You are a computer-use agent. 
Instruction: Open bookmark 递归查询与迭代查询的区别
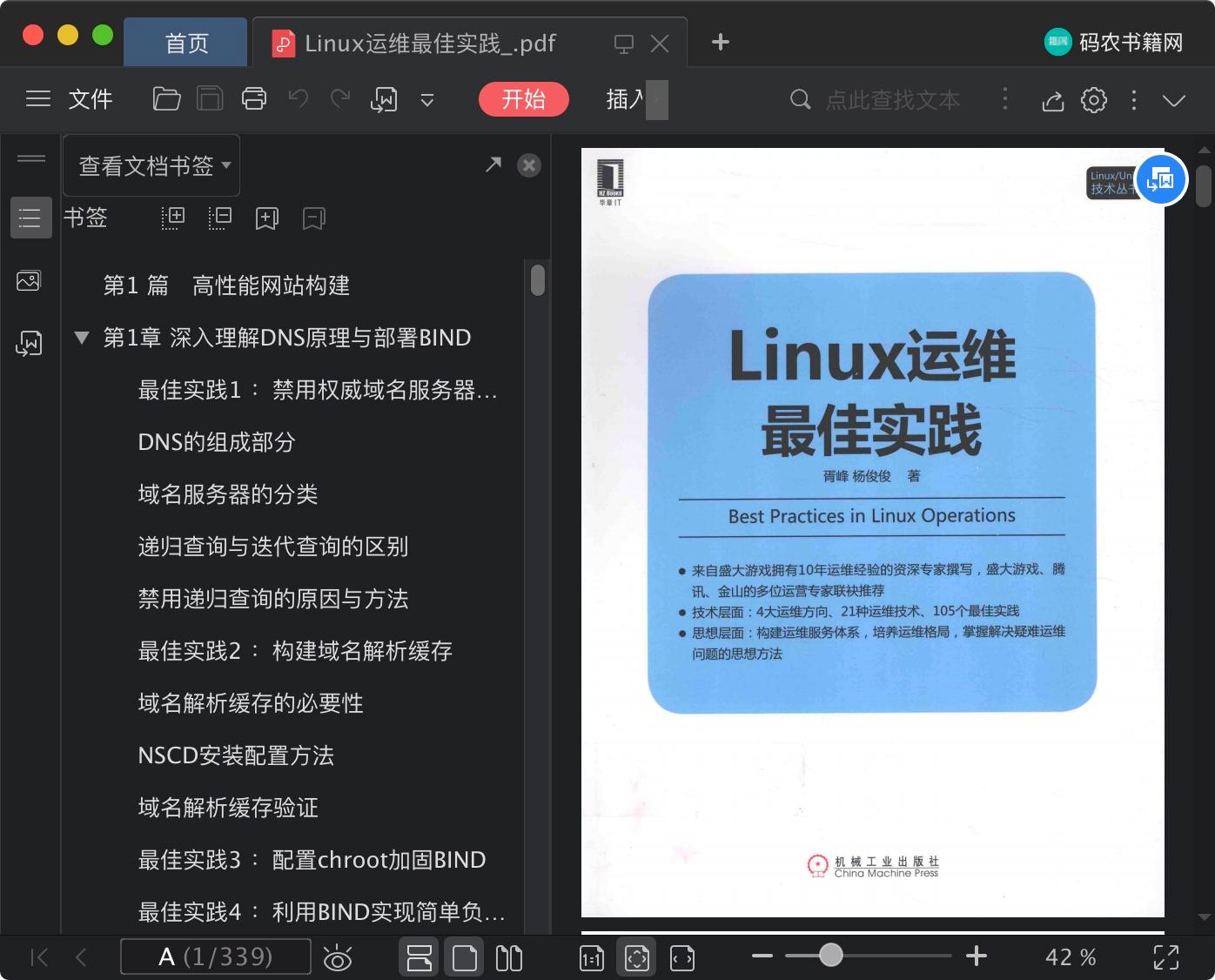(273, 547)
